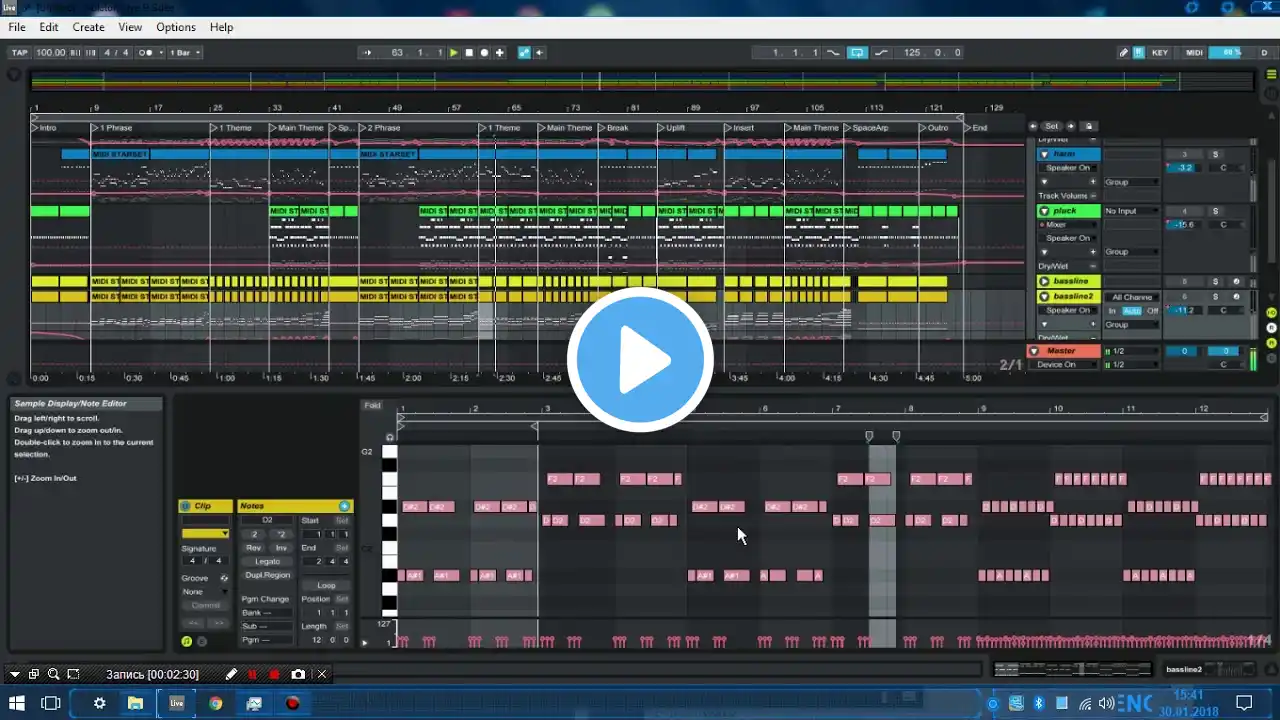Open the Options menu

[x=176, y=27]
